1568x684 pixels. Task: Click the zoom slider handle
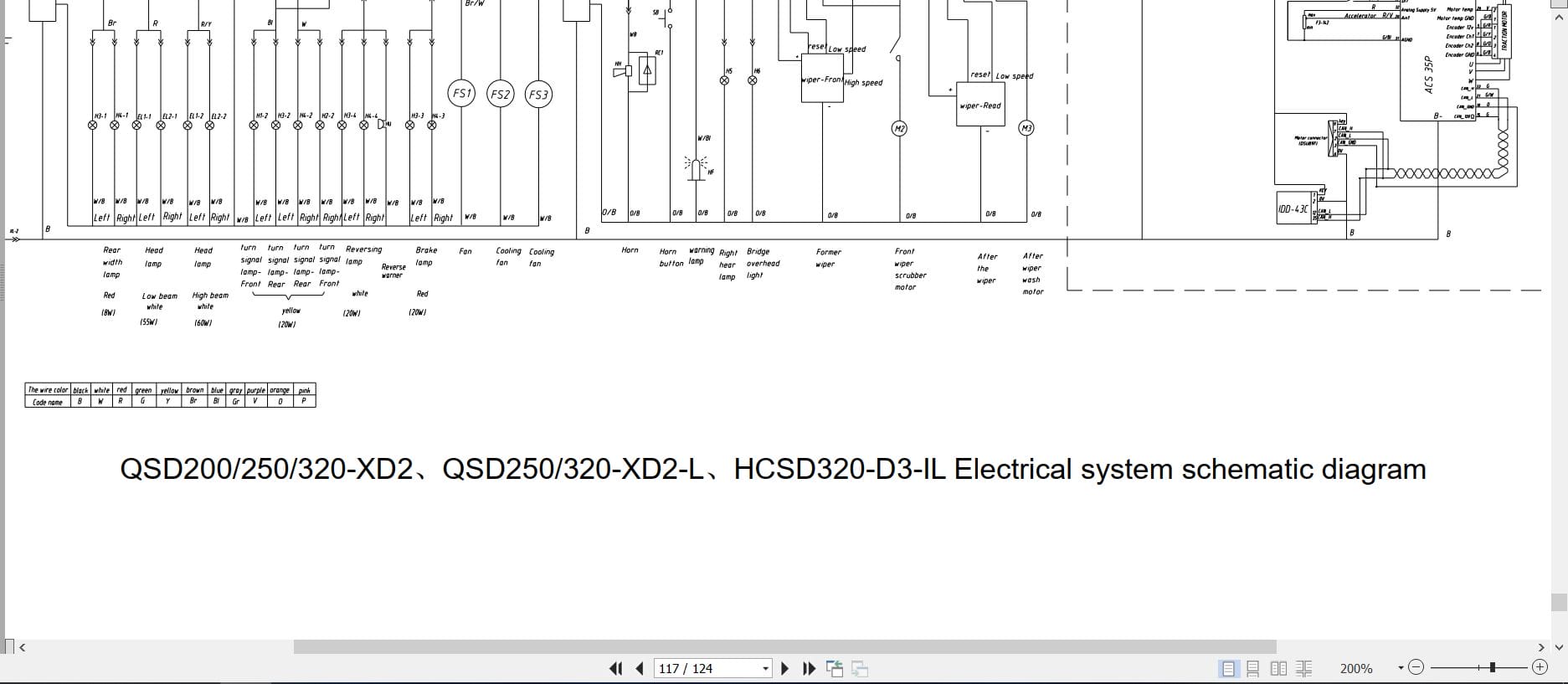point(1493,667)
